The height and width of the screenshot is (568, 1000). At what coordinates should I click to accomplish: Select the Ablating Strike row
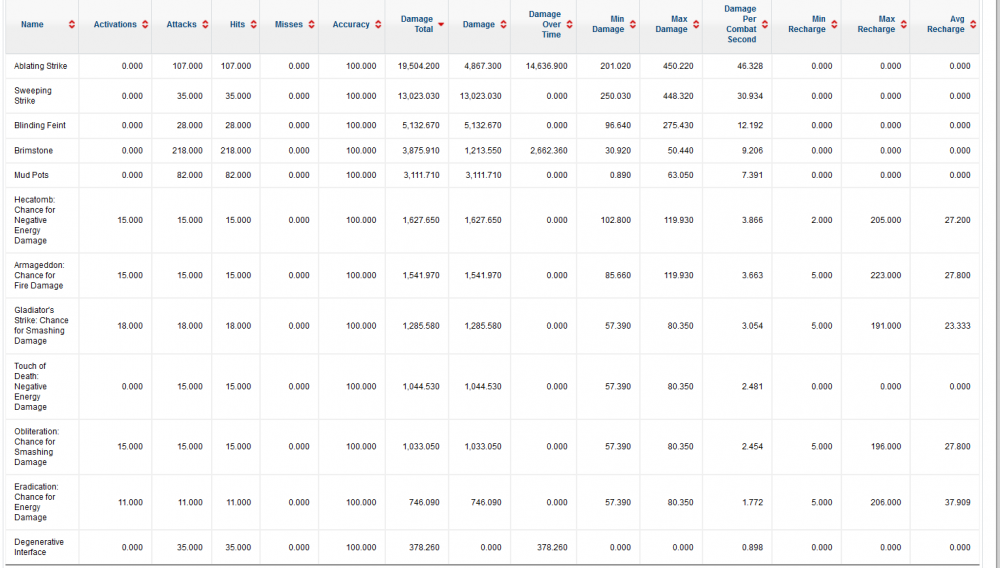click(x=41, y=66)
